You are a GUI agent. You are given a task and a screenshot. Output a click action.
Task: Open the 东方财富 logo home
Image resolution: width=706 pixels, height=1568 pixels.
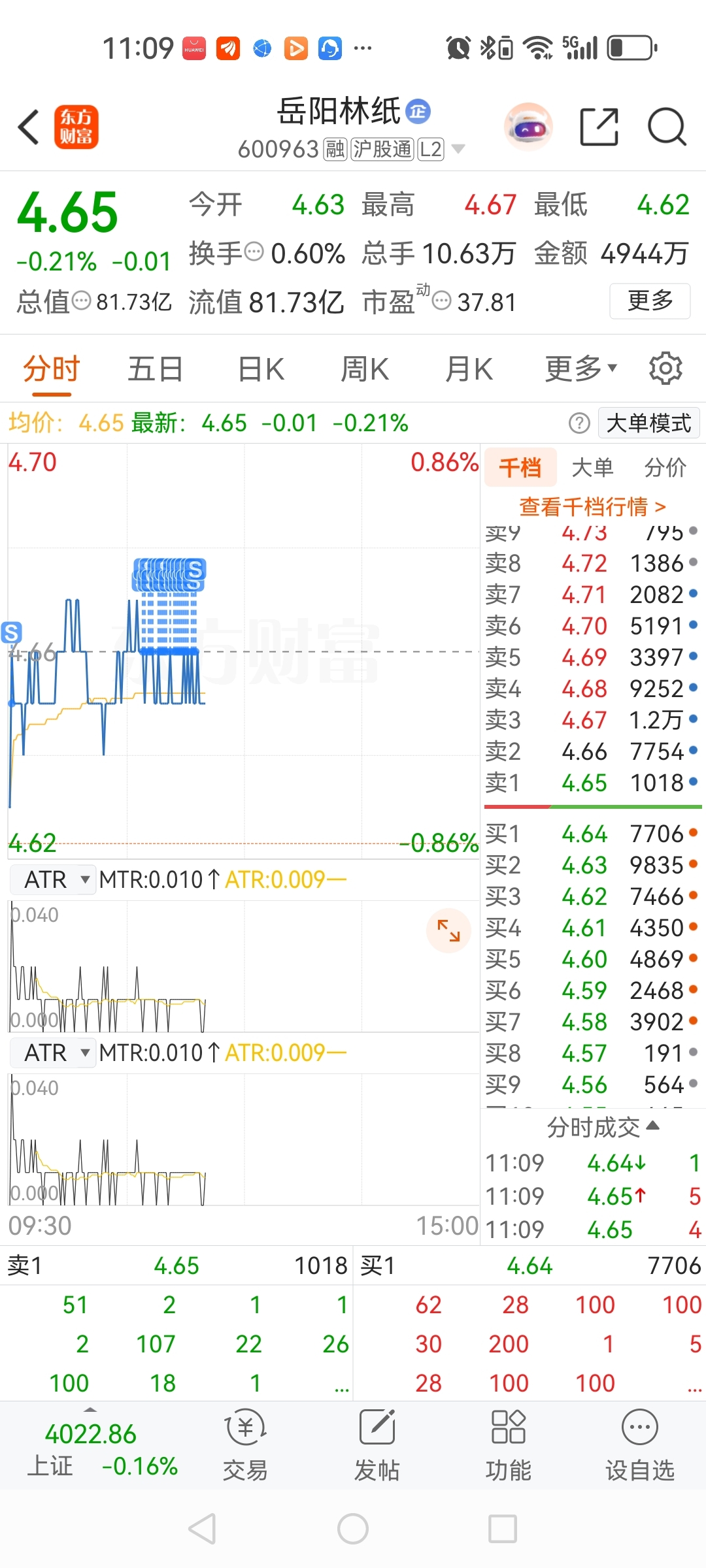coord(76,127)
